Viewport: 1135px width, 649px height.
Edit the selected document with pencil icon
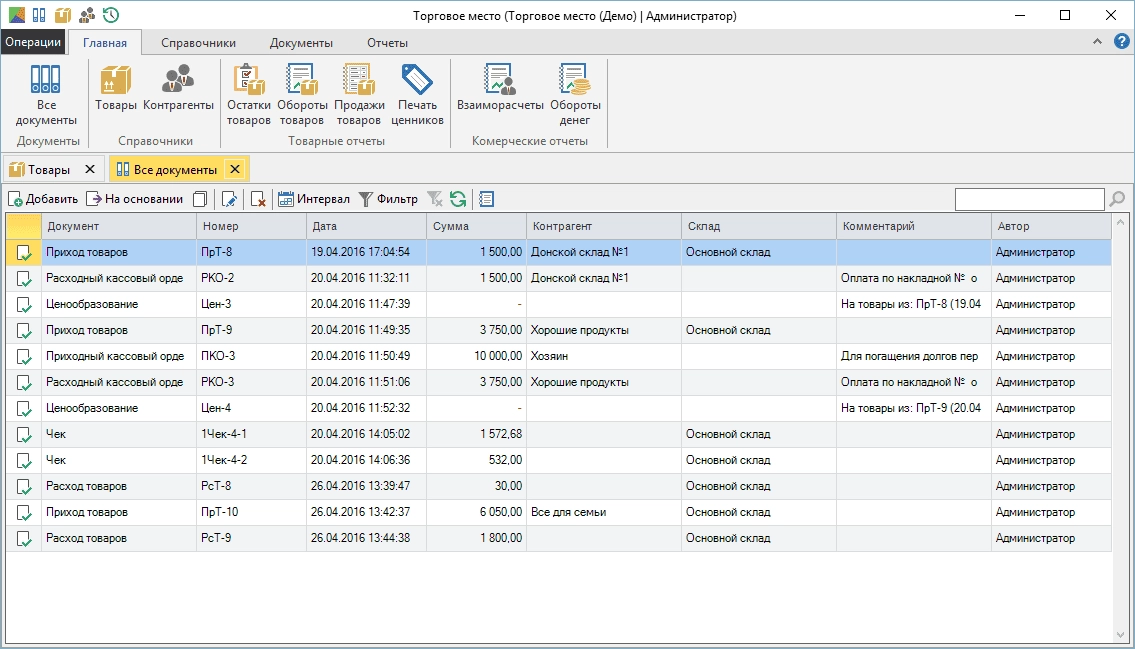pyautogui.click(x=229, y=199)
